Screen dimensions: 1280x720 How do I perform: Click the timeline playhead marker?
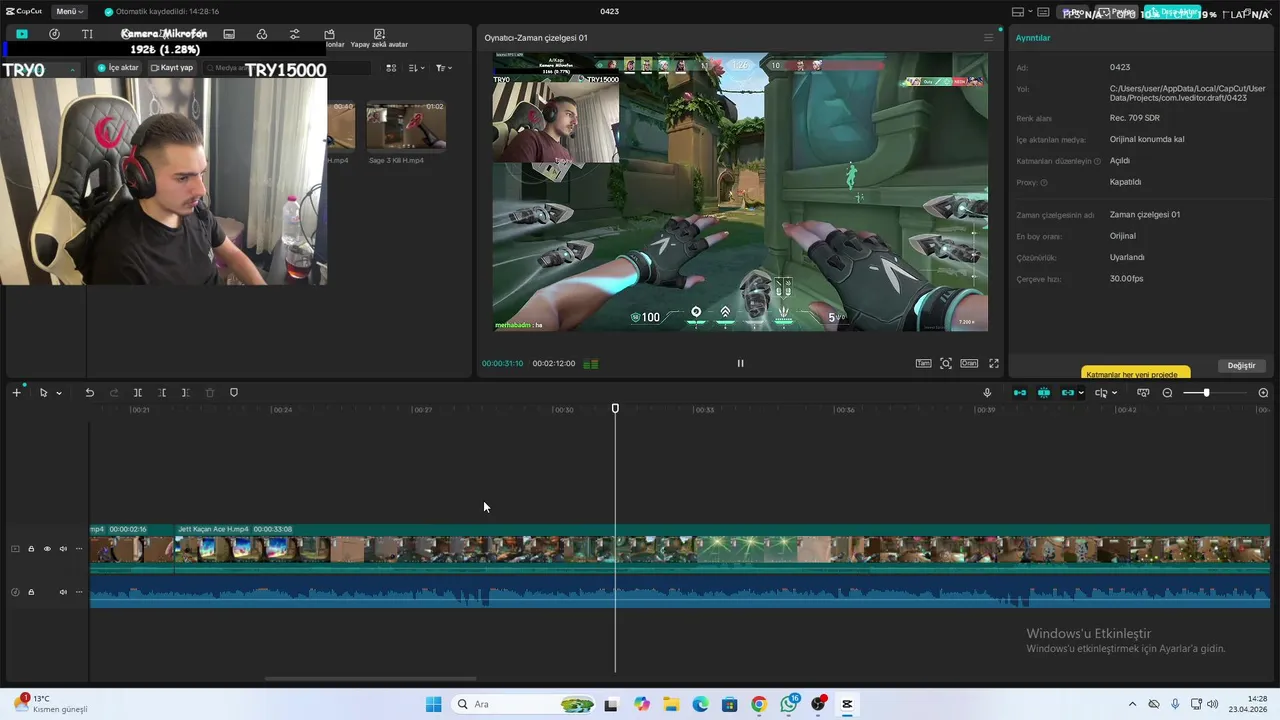[615, 408]
